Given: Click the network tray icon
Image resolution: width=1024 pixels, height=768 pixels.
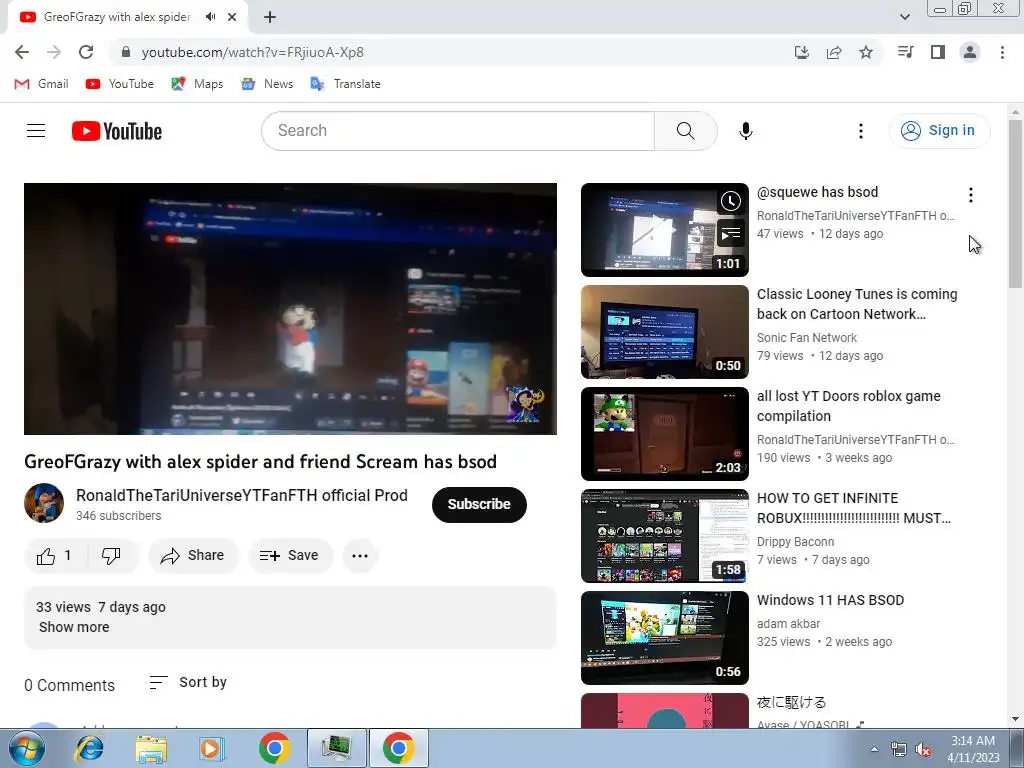Looking at the screenshot, I should 899,750.
